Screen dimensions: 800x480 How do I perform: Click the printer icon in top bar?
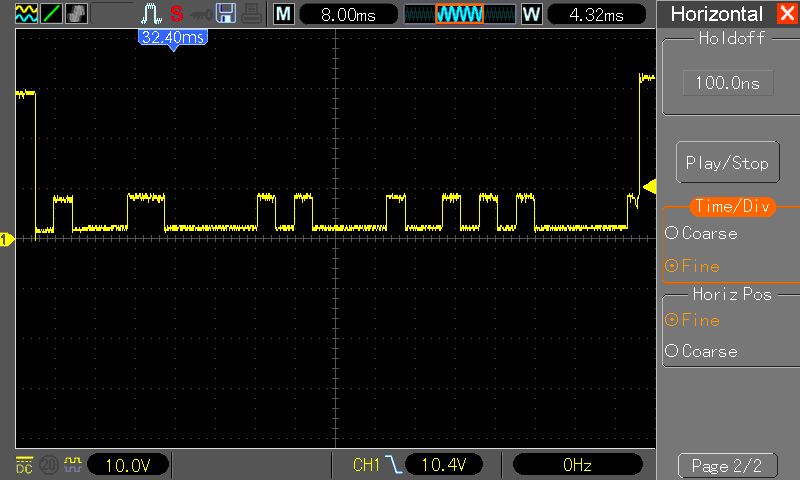pyautogui.click(x=250, y=14)
